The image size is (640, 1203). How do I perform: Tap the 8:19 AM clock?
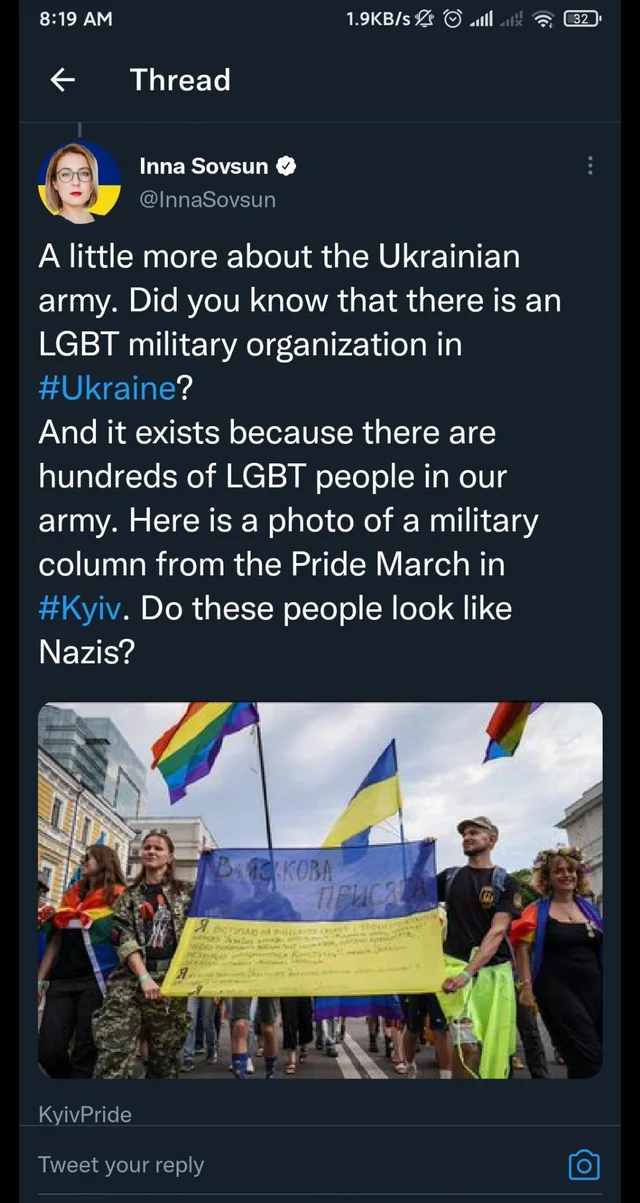pos(76,19)
